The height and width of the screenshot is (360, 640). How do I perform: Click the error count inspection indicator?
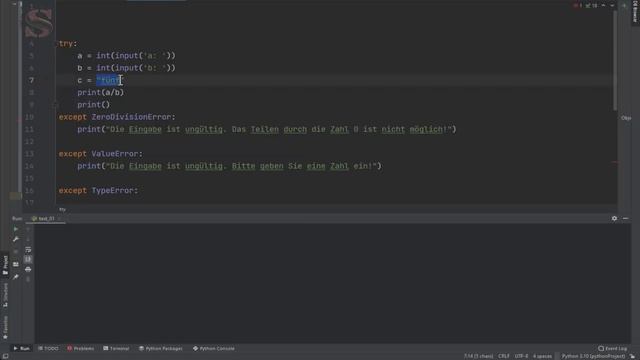(x=578, y=6)
